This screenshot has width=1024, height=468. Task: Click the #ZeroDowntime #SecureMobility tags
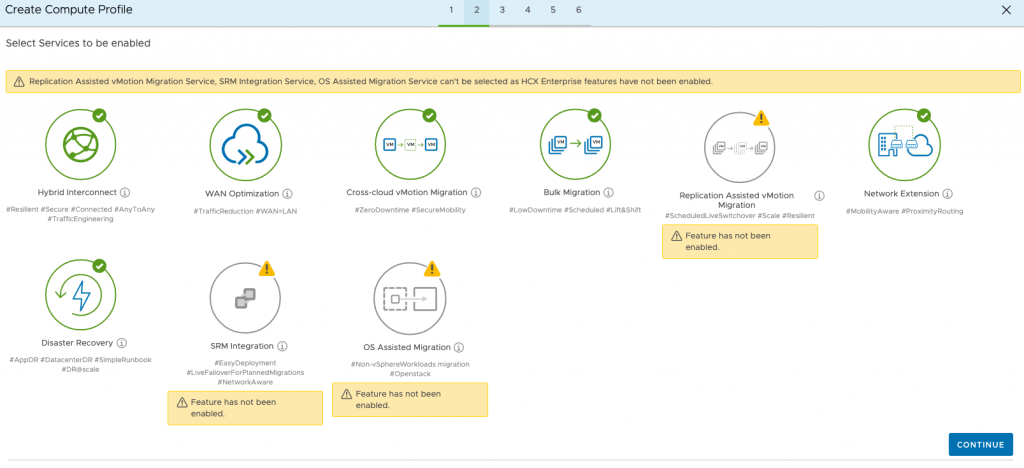click(410, 210)
